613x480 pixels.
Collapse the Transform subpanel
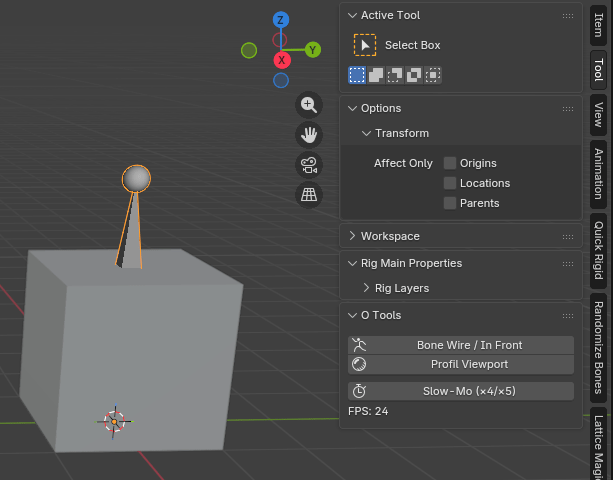pyautogui.click(x=401, y=133)
